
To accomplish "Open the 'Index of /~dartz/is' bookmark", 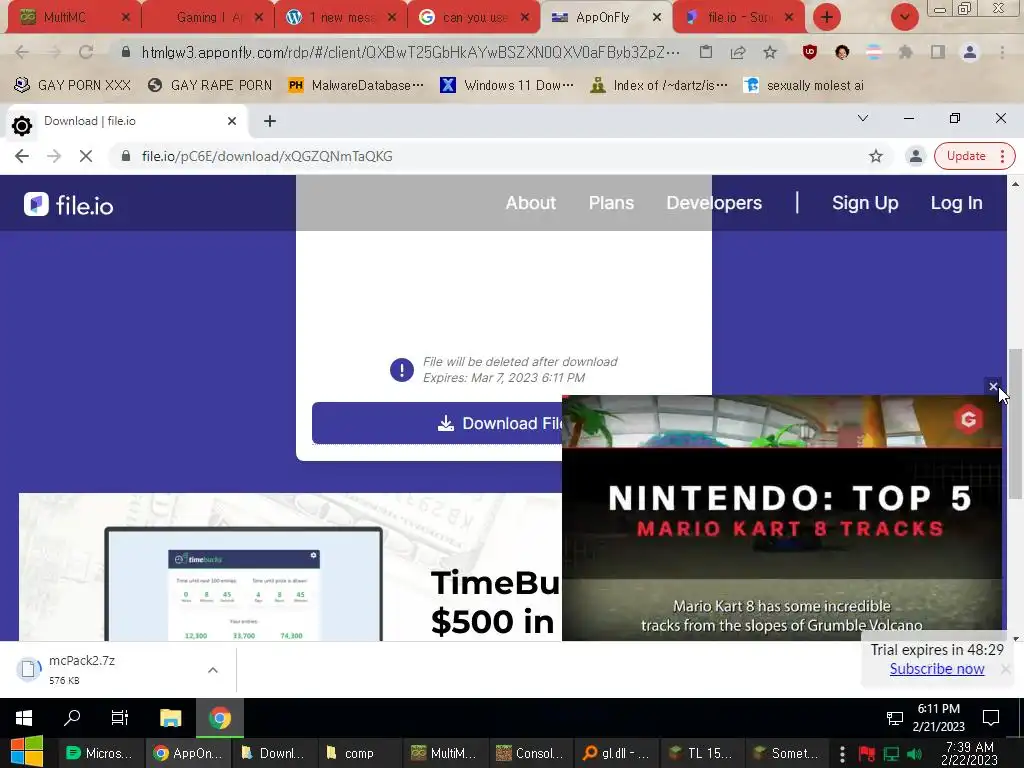I will coord(658,85).
